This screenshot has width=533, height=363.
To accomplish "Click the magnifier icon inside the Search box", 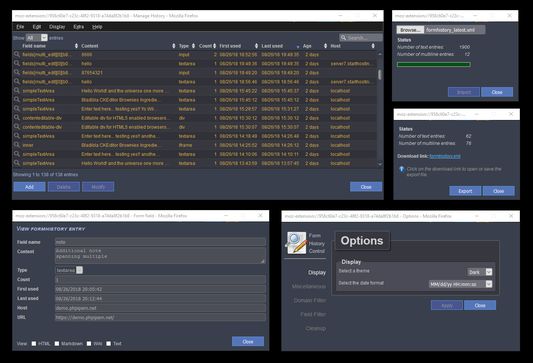I will click(343, 38).
